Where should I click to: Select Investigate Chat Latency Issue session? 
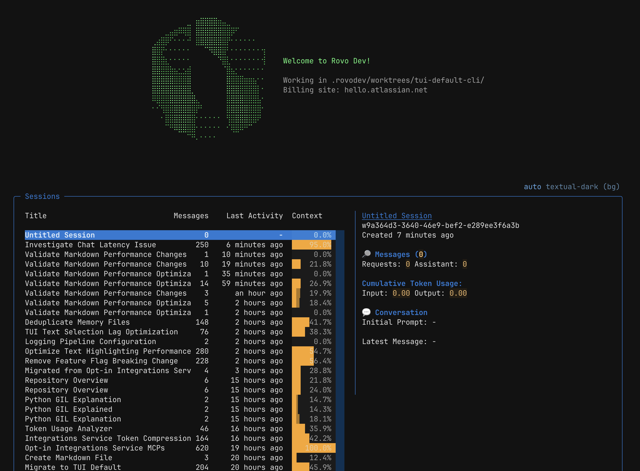(x=180, y=245)
